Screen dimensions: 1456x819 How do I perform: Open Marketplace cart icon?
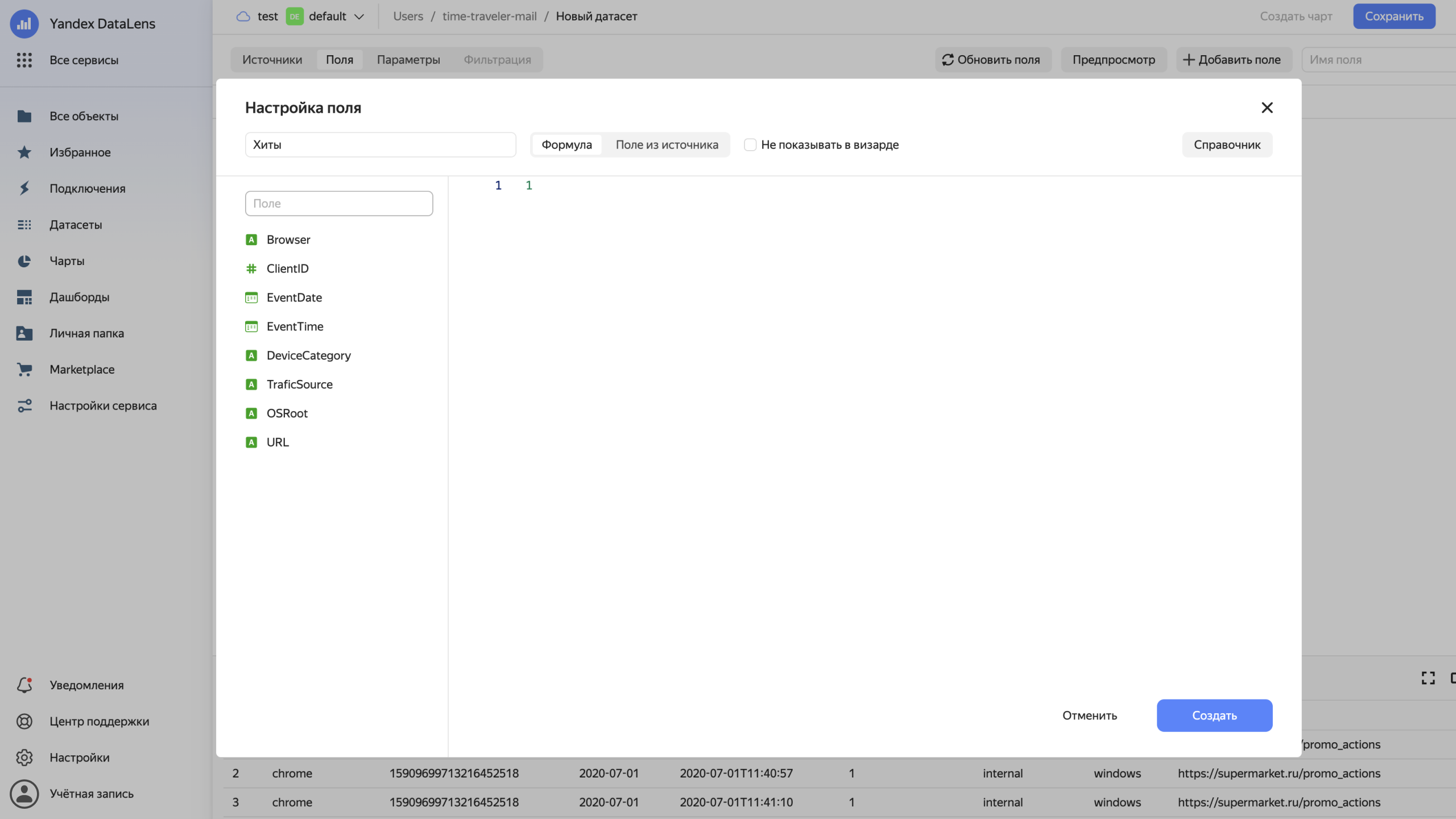(x=24, y=369)
